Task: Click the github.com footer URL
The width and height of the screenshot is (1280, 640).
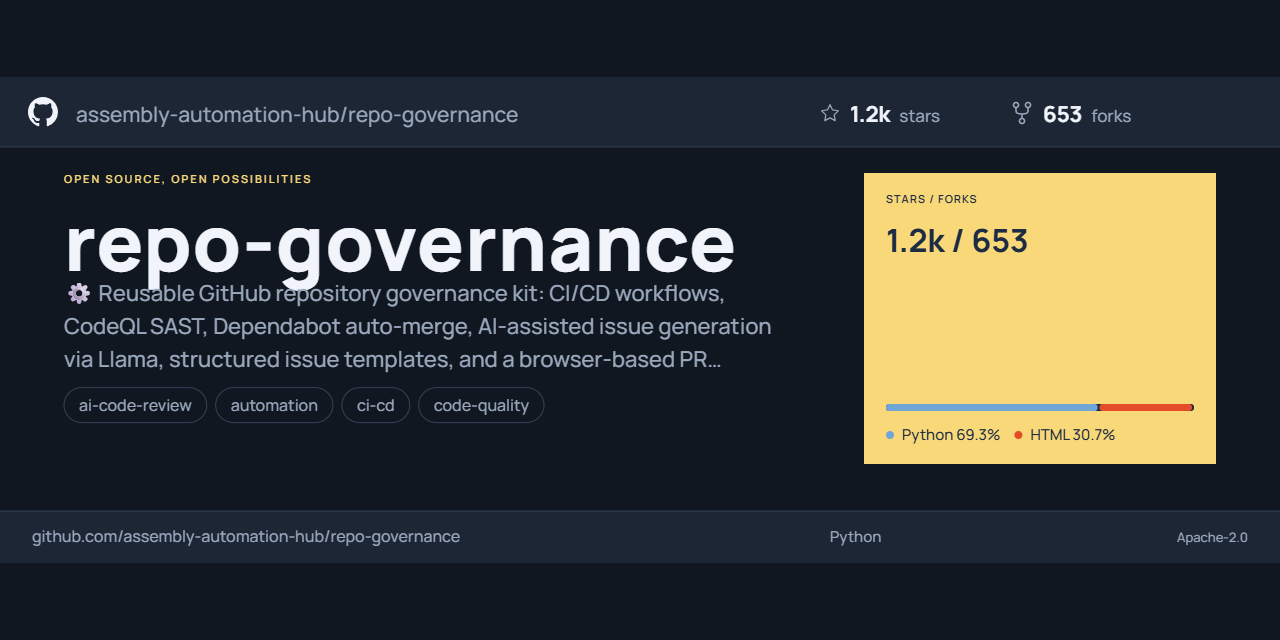Action: coord(246,537)
